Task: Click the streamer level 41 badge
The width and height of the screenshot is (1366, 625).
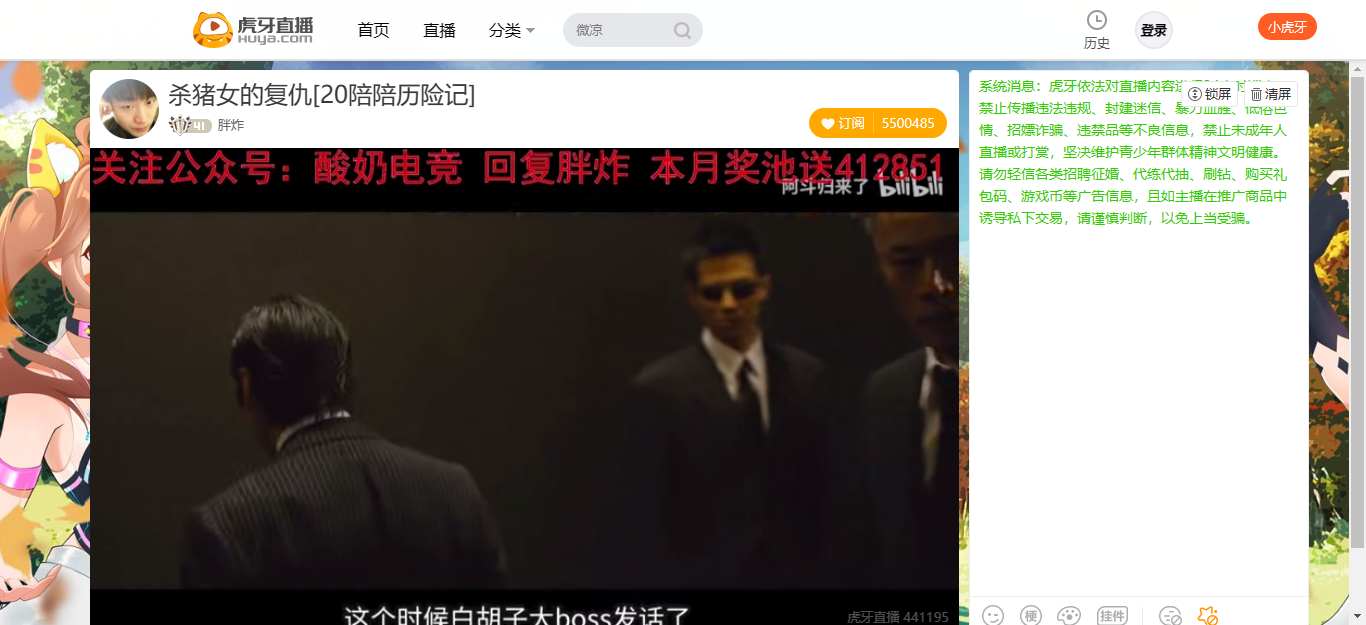Action: click(190, 125)
